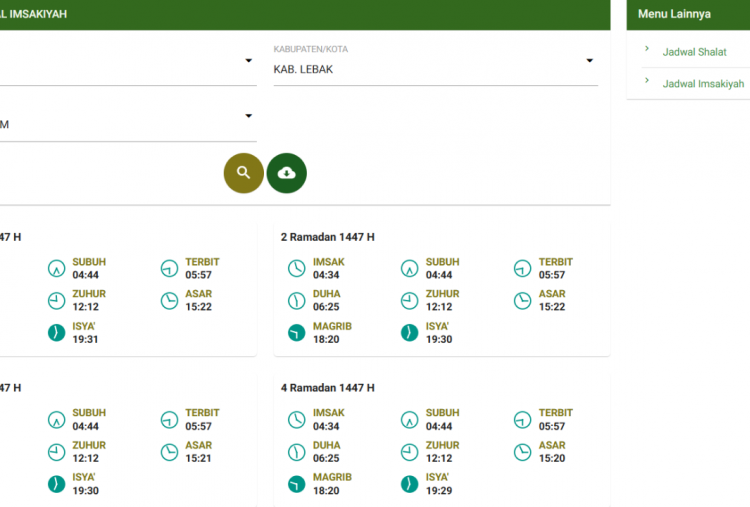Click the Asar clock icon for 4 Ramadan
Viewport: 750px width, 507px height.
point(522,451)
